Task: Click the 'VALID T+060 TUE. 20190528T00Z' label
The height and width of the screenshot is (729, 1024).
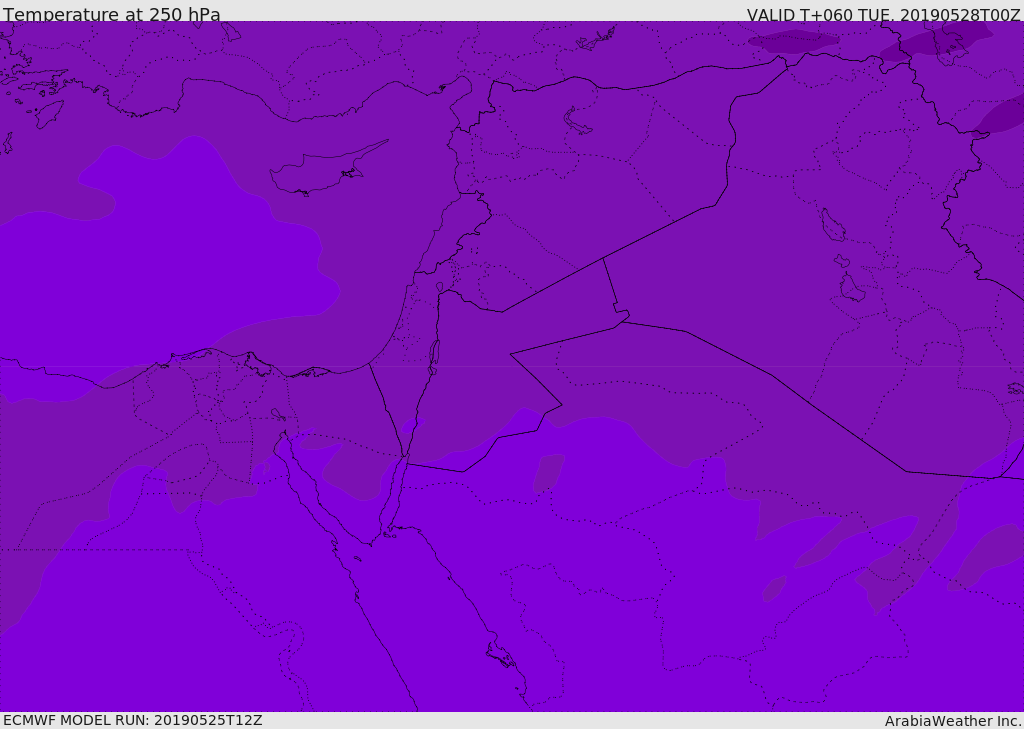Action: 884,15
